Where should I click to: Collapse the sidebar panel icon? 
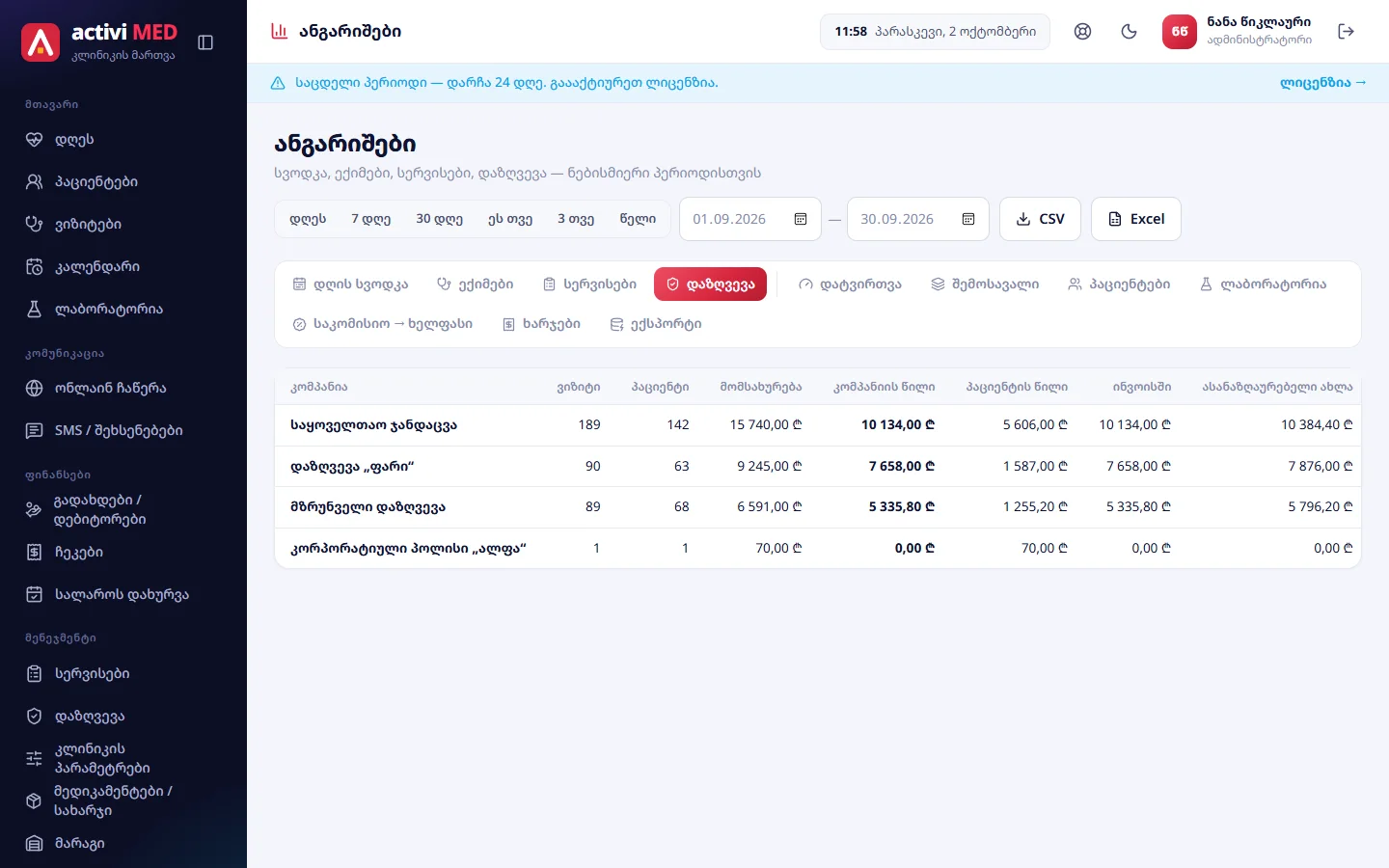click(205, 42)
